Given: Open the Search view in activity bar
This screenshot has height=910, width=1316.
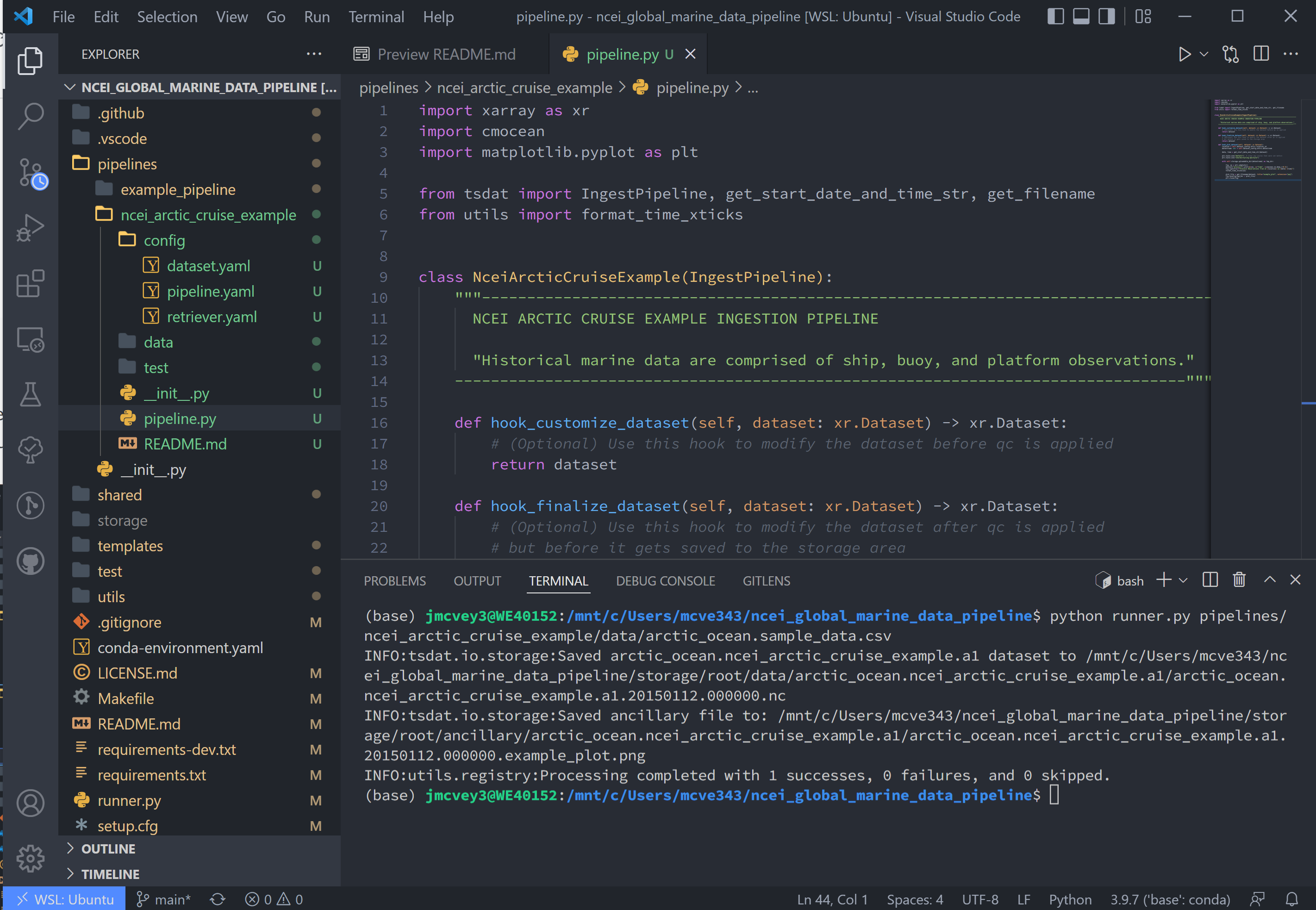Looking at the screenshot, I should (x=30, y=116).
